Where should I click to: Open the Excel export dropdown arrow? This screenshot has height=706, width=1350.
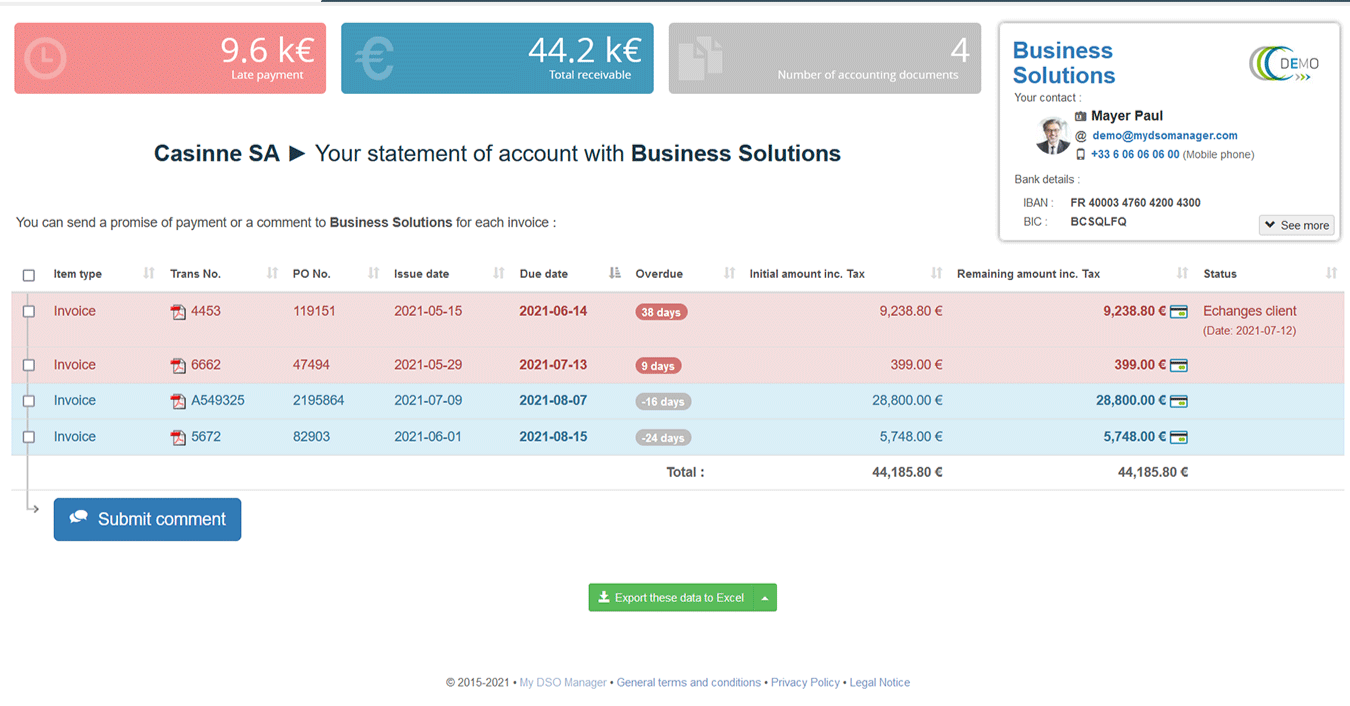click(x=764, y=598)
